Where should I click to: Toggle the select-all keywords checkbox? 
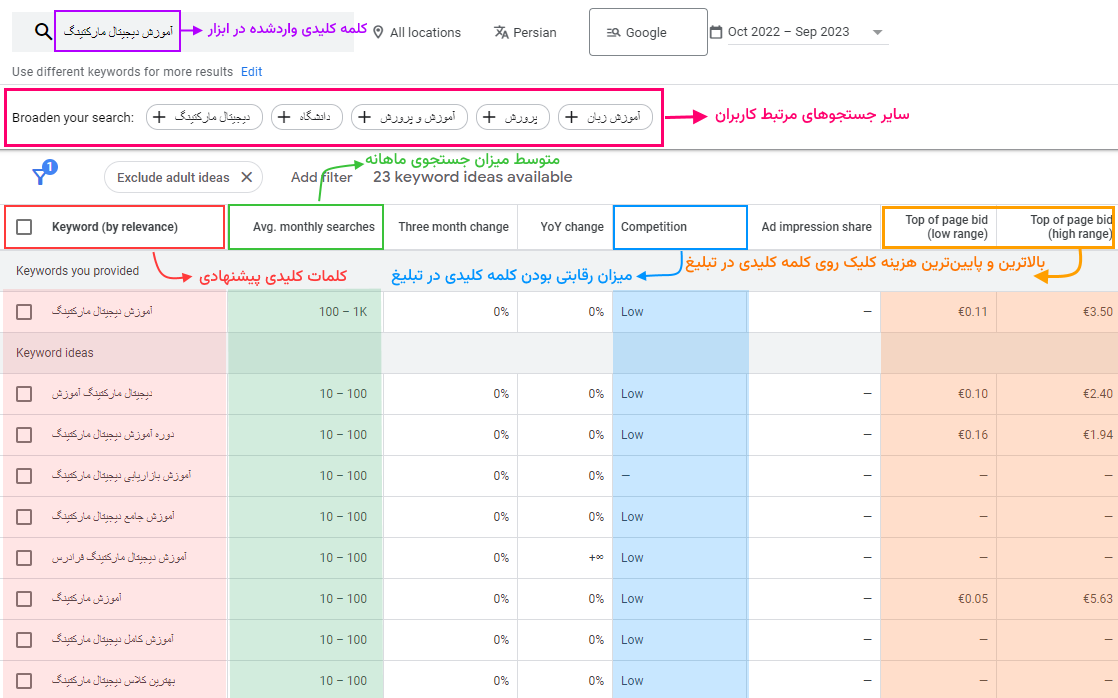coord(25,227)
